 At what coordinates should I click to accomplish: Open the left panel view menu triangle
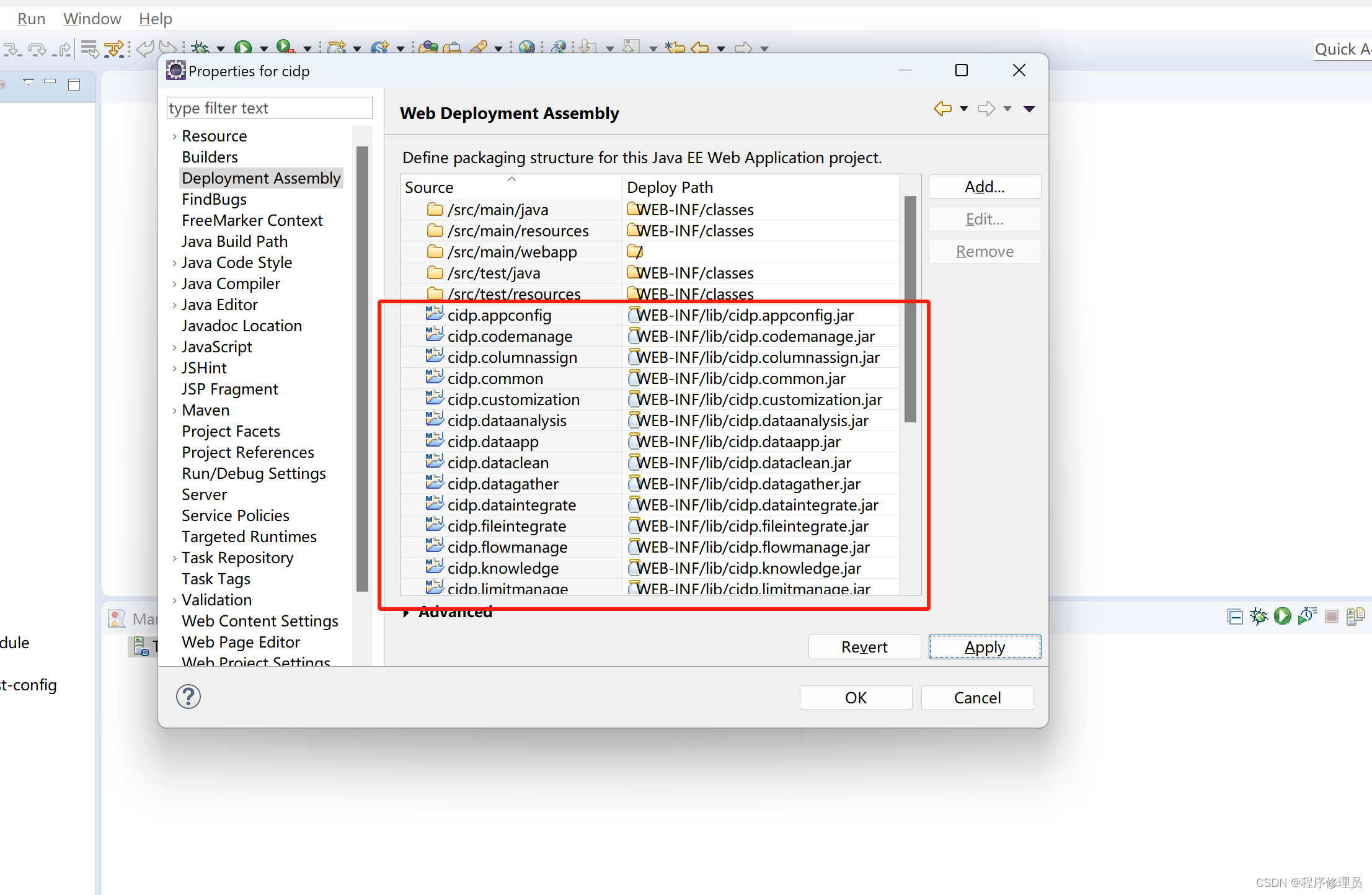tap(29, 82)
